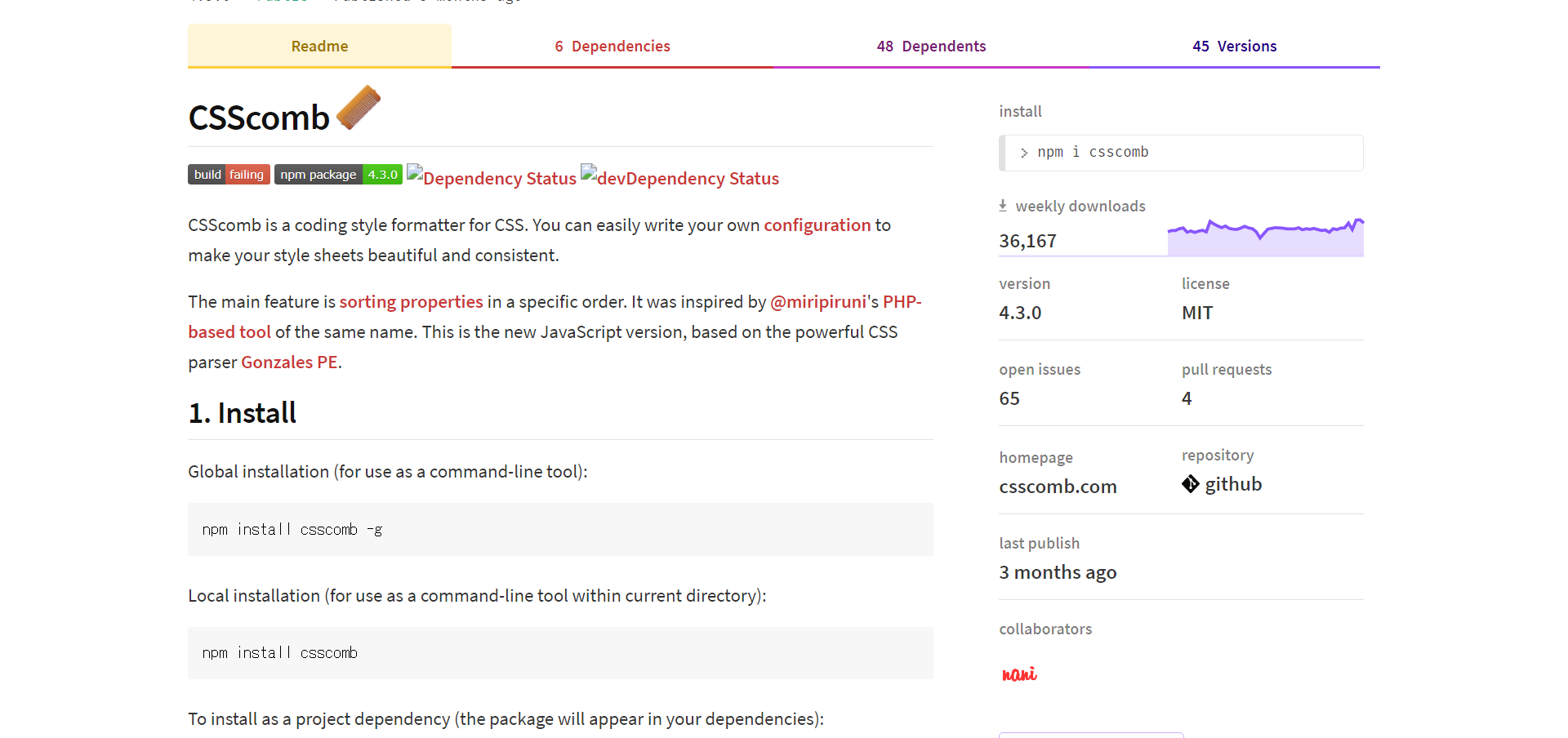
Task: Open the 48 Dependents tab
Action: pyautogui.click(x=931, y=46)
